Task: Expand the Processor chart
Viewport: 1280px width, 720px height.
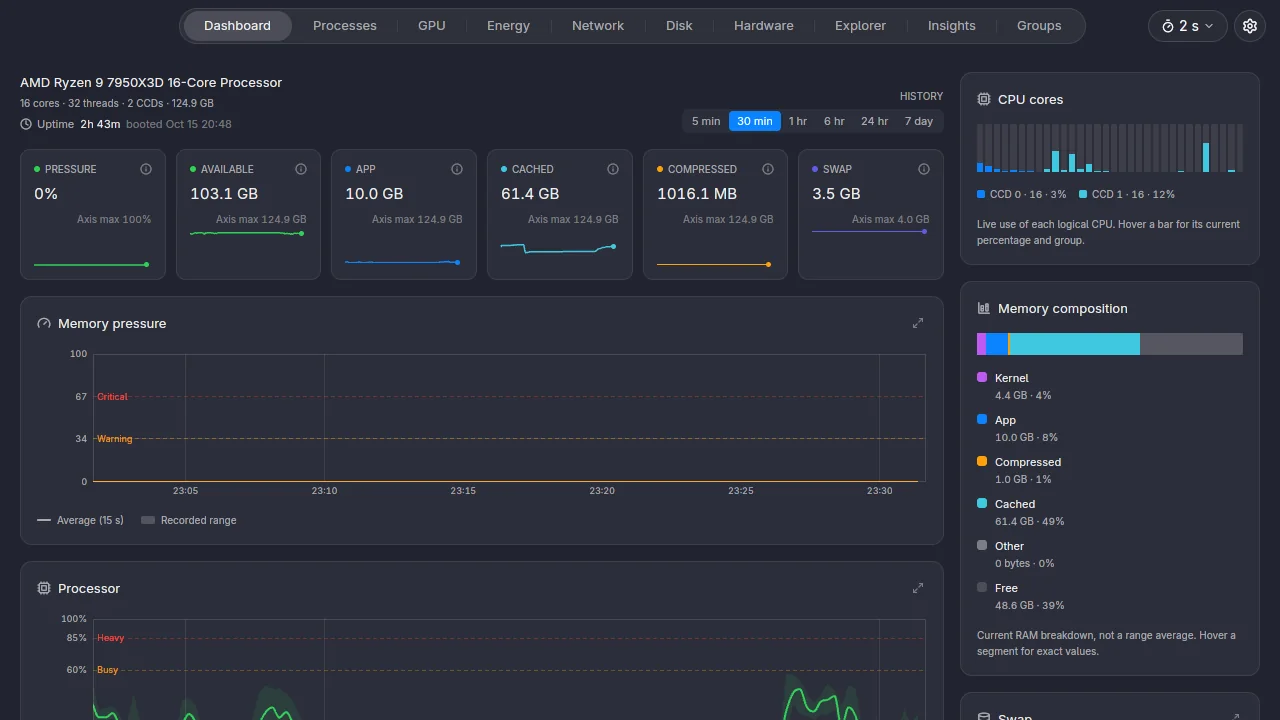Action: 918,588
